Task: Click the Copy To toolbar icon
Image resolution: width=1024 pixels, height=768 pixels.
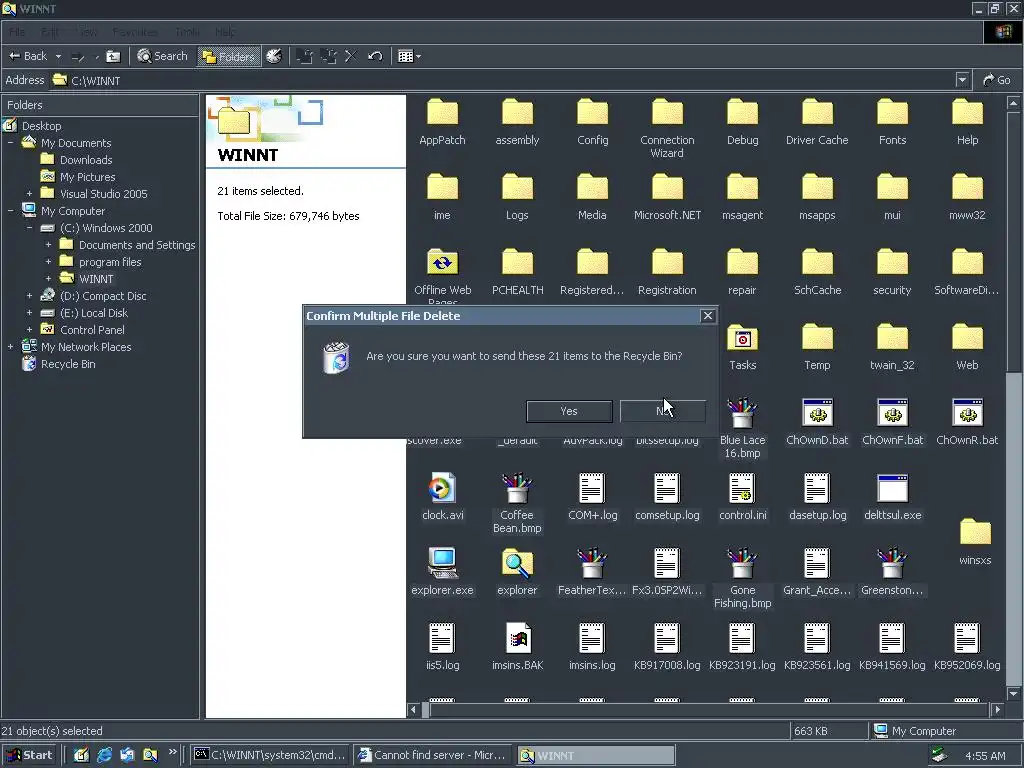Action: [328, 56]
